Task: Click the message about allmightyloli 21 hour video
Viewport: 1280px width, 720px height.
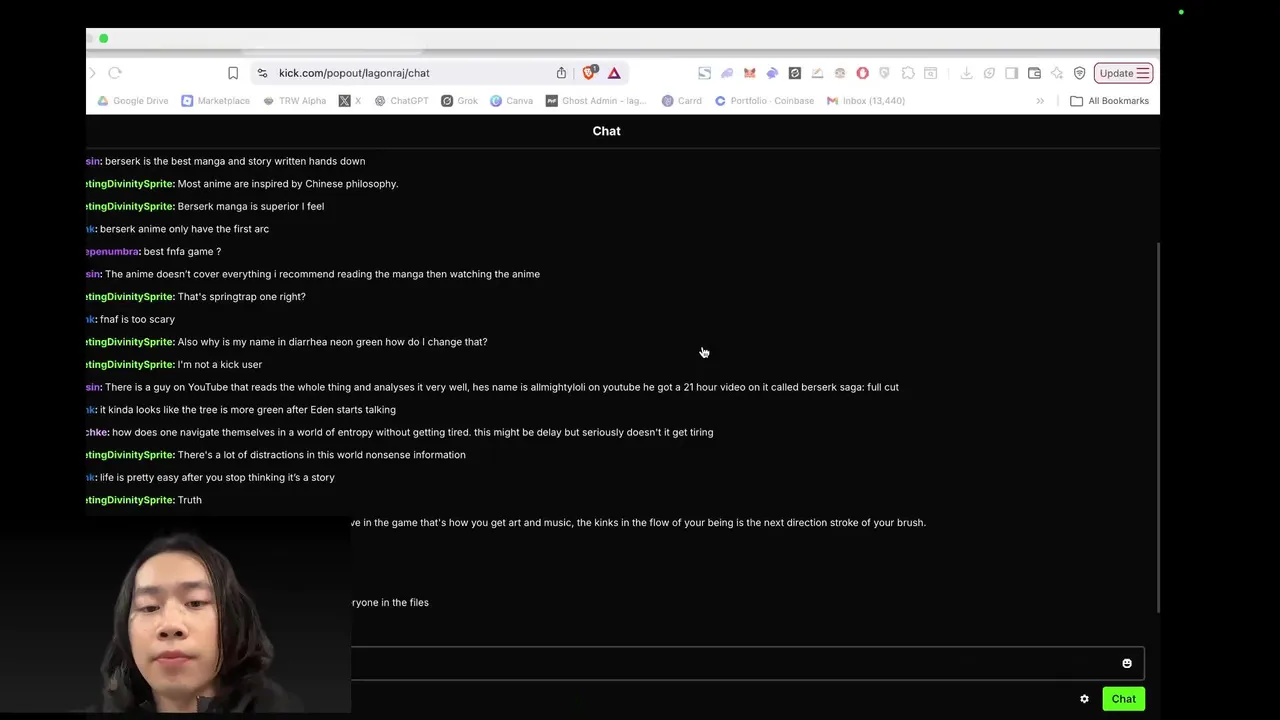Action: [502, 387]
